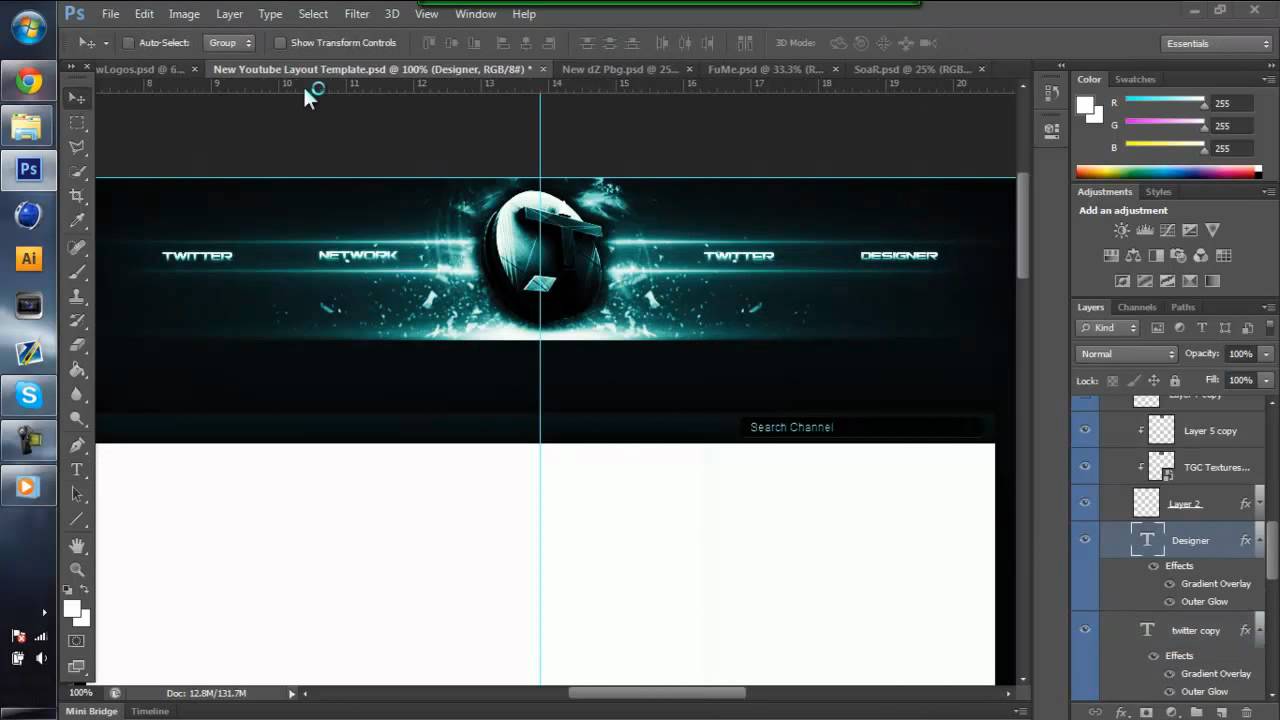Open the Timeline panel
This screenshot has width=1280, height=720.
pyautogui.click(x=150, y=711)
